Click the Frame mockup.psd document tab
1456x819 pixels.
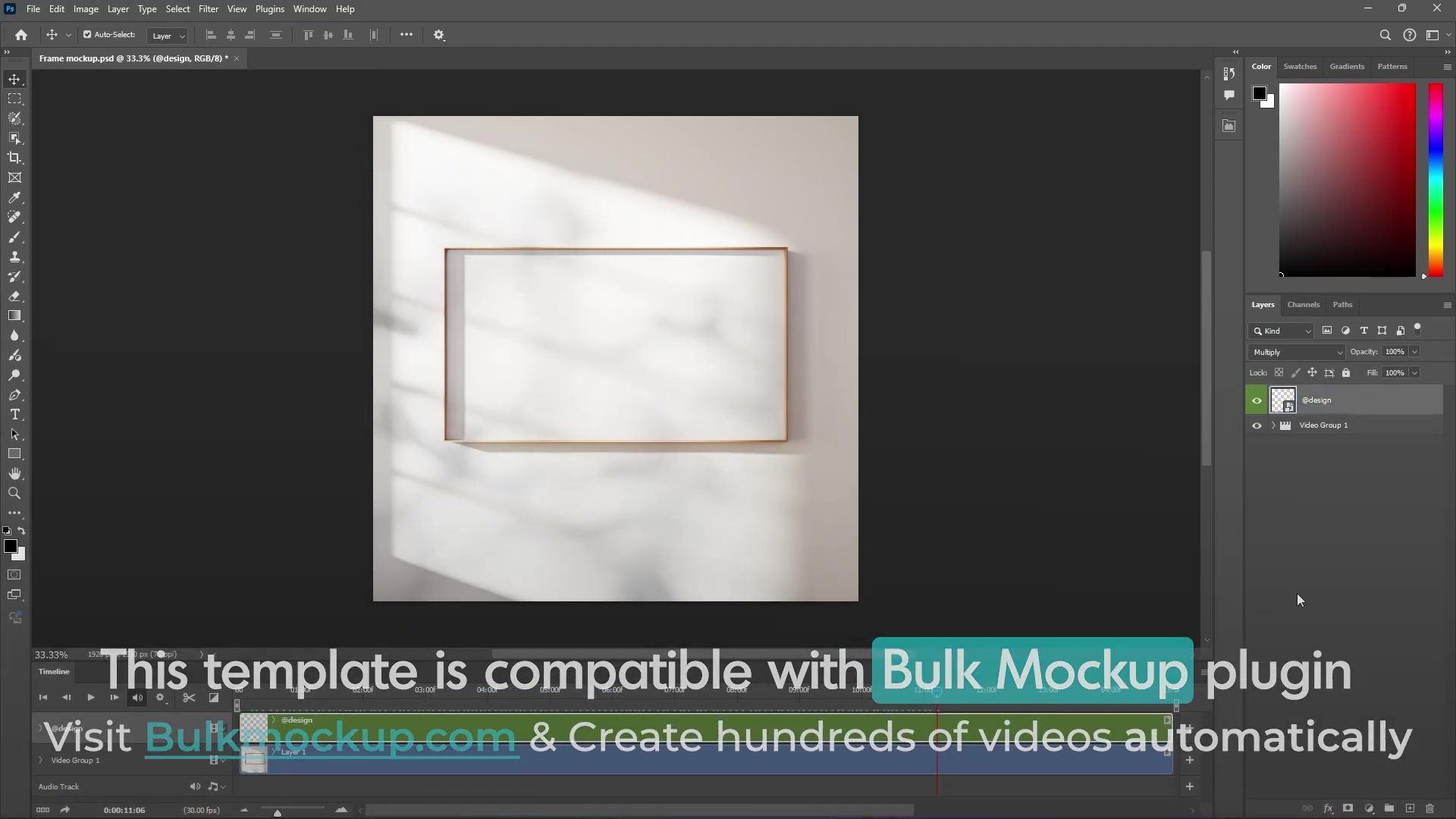pos(133,58)
